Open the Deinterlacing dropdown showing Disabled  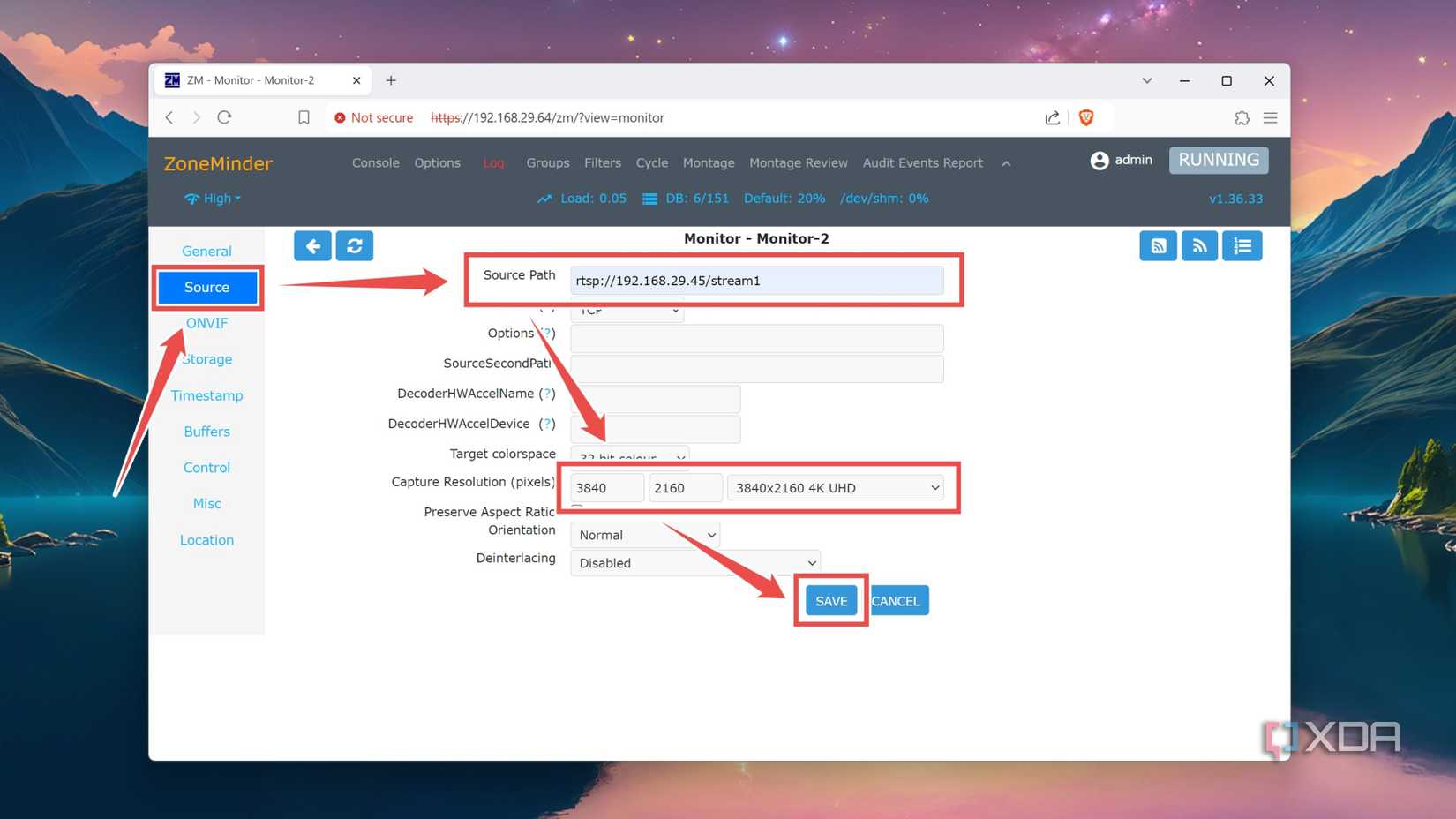(x=695, y=563)
